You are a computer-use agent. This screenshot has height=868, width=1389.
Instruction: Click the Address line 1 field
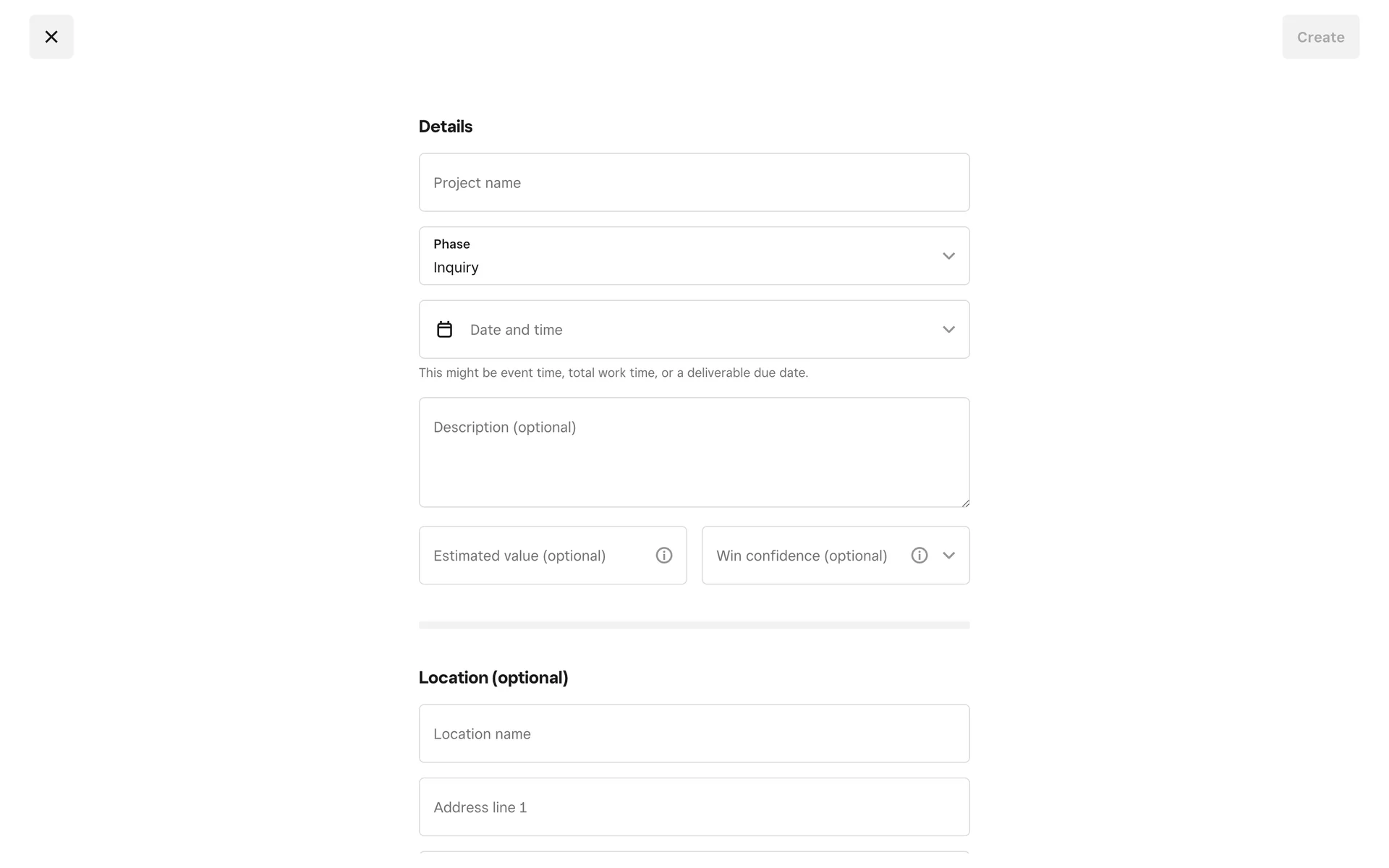click(693, 807)
